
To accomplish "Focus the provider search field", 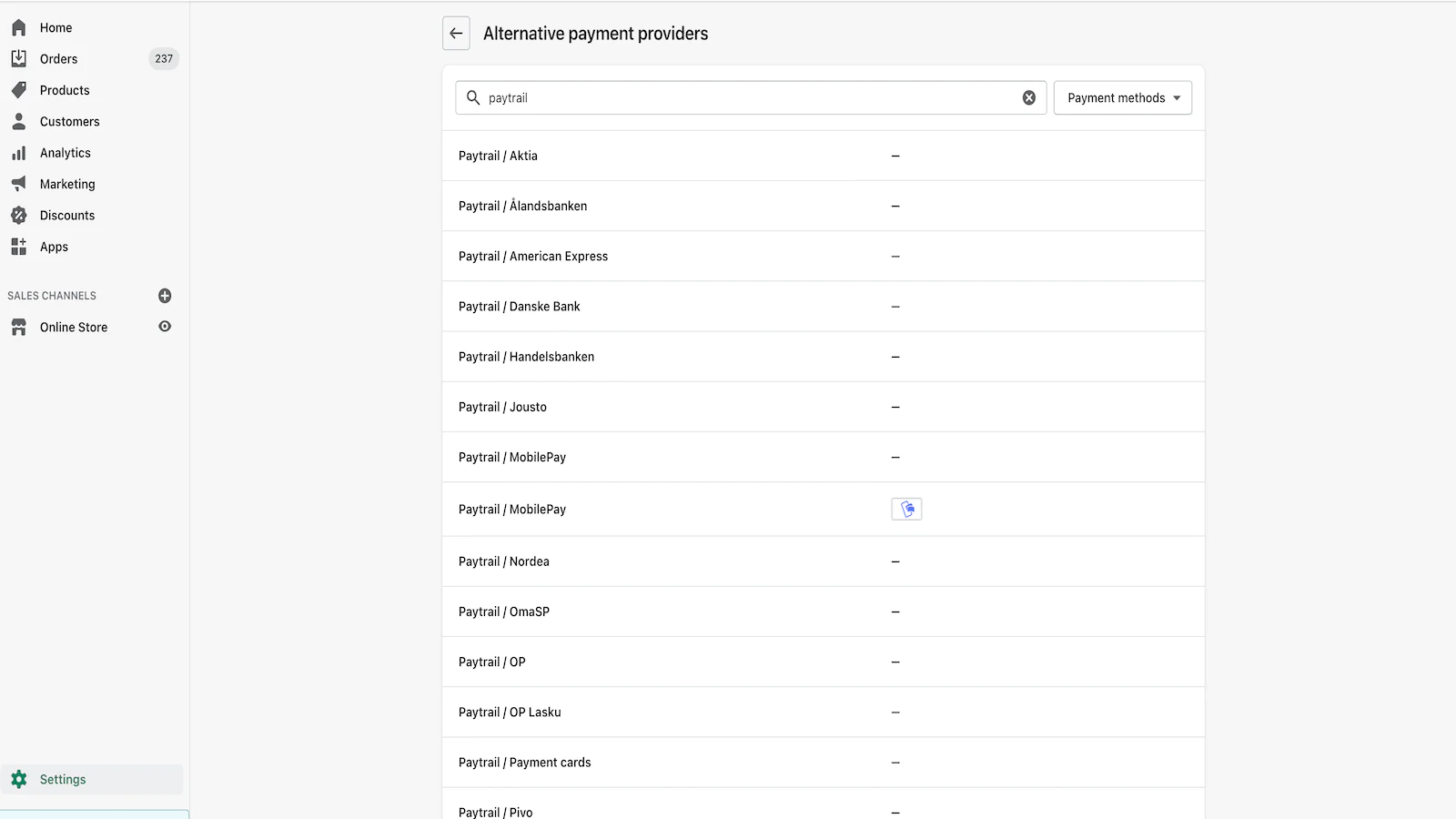I will (x=751, y=97).
